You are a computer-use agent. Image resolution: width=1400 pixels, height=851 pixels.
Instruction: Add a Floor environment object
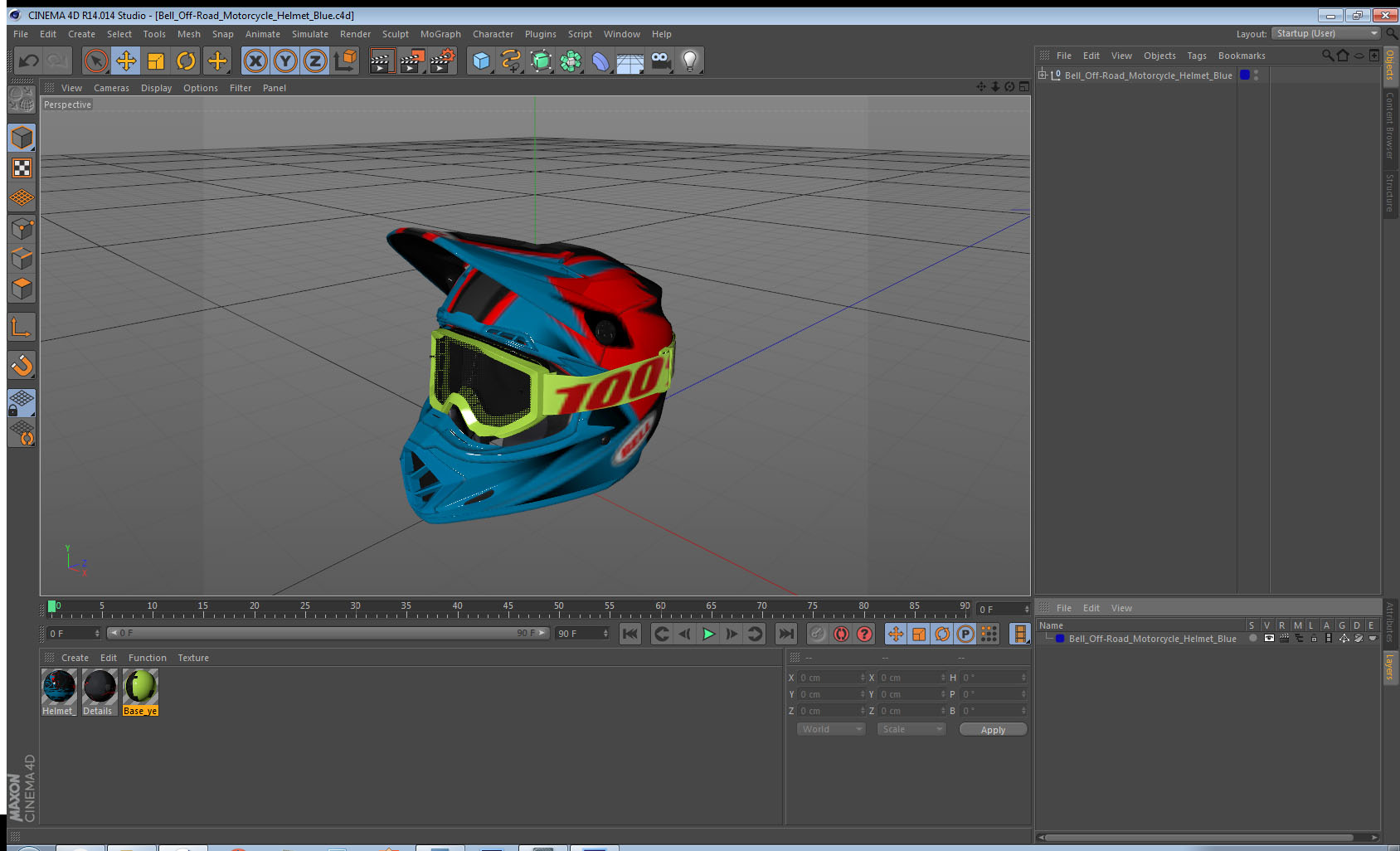point(630,61)
